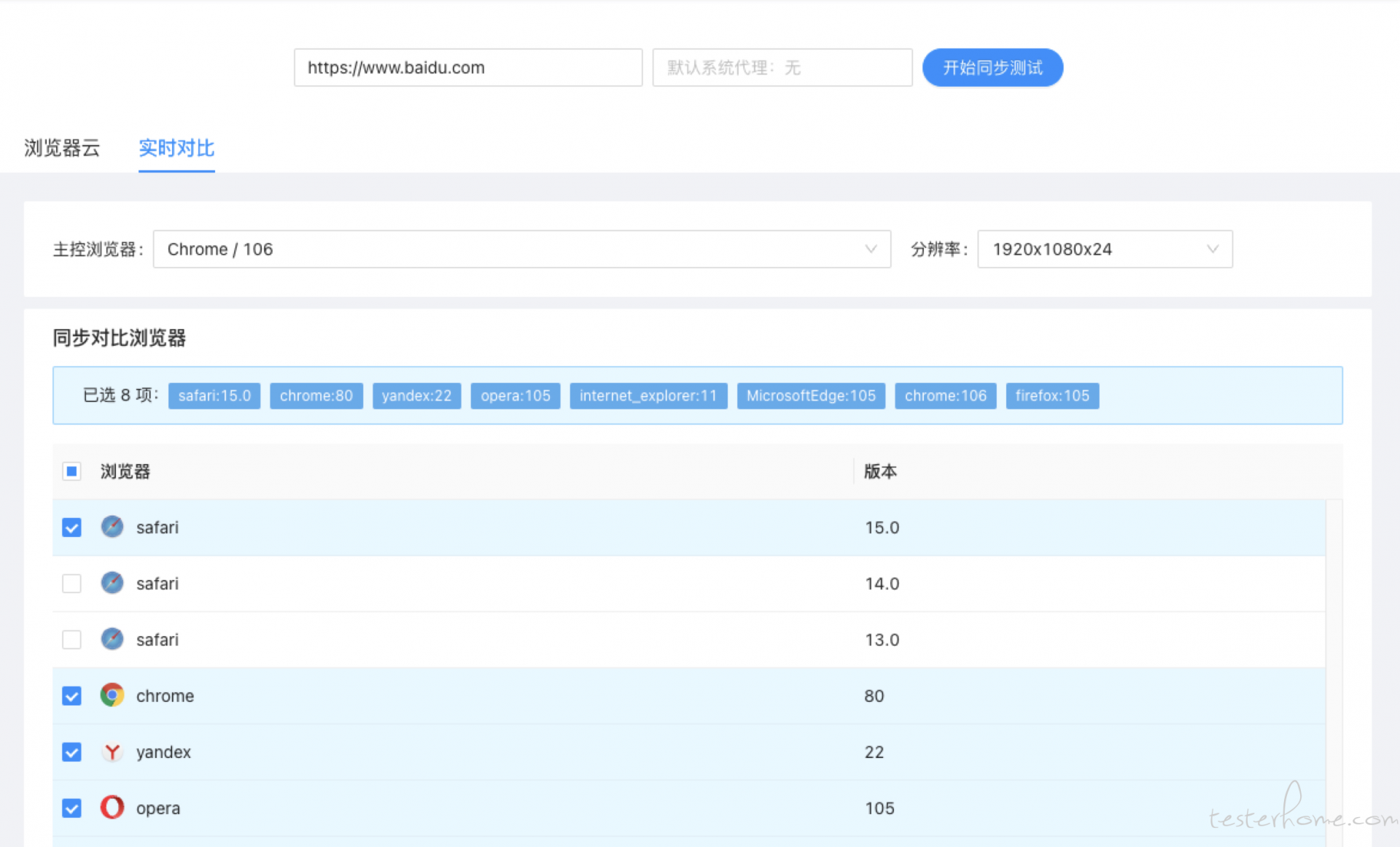Viewport: 1400px width, 847px height.
Task: Toggle the select-all checkbox in table header
Action: click(x=71, y=471)
